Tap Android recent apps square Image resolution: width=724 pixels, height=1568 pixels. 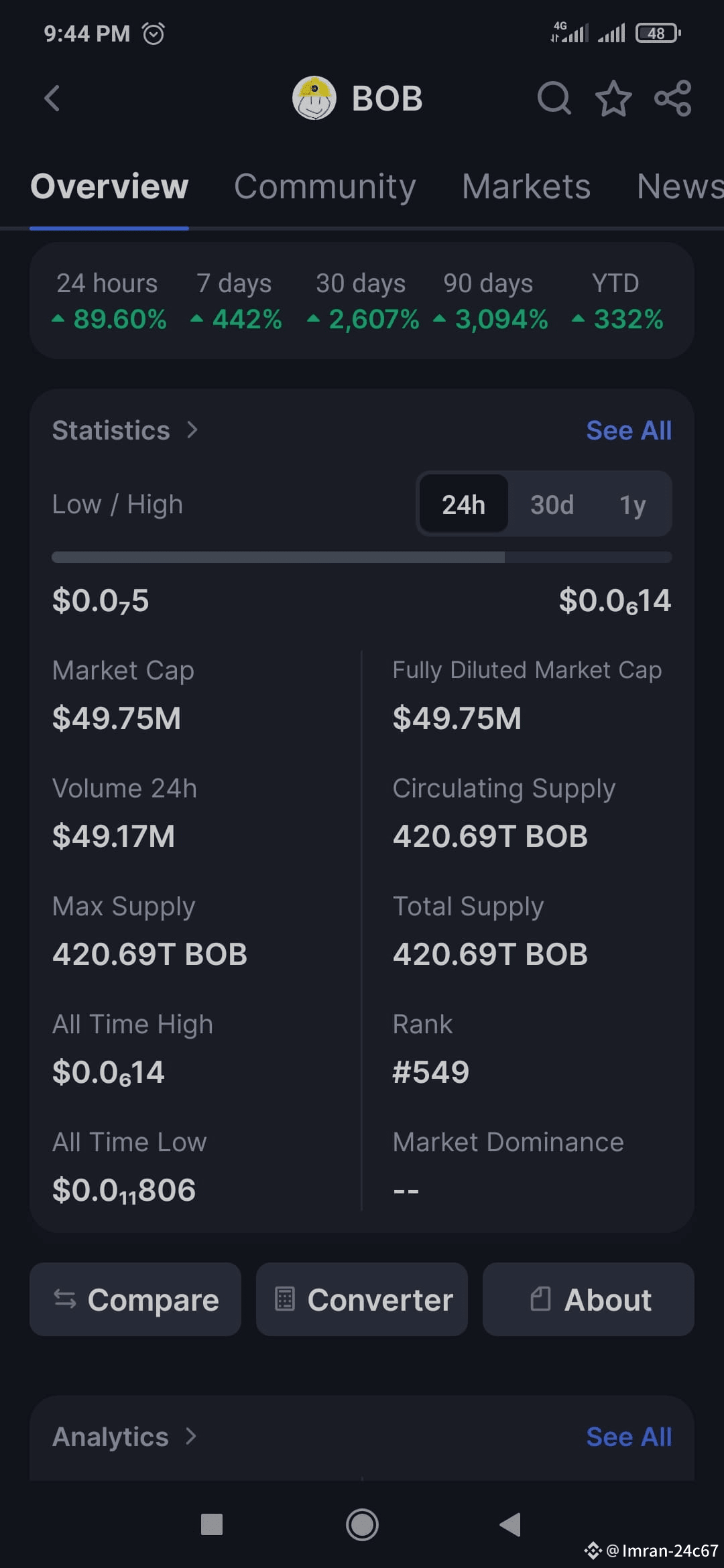212,1524
